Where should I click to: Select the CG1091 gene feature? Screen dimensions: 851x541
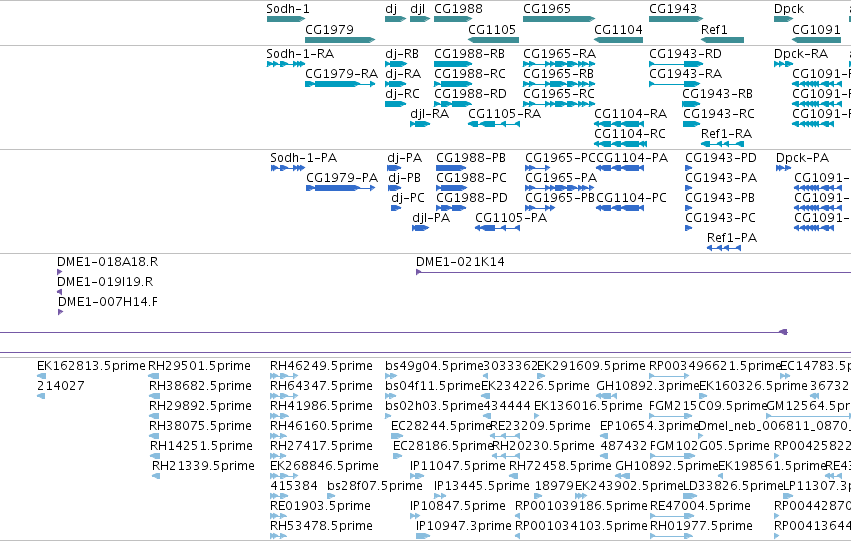coord(817,40)
